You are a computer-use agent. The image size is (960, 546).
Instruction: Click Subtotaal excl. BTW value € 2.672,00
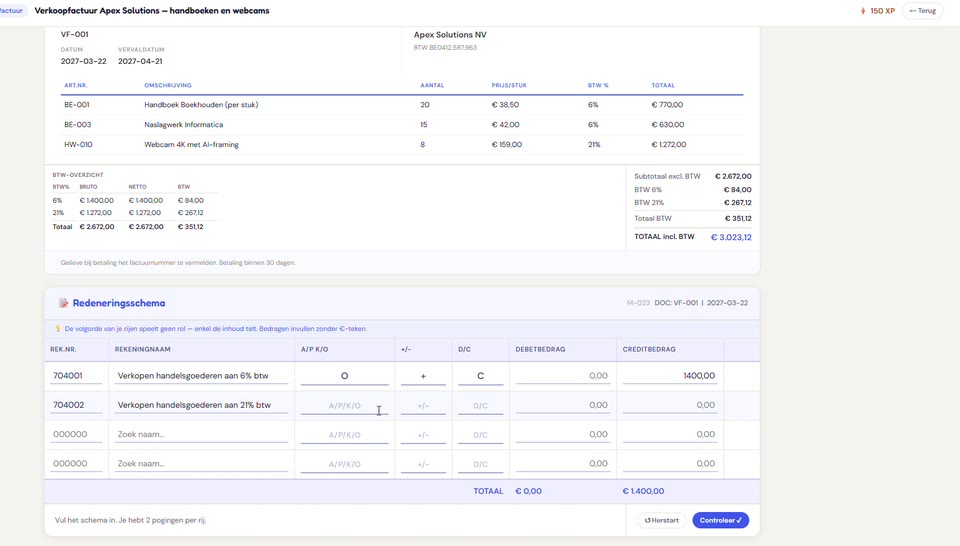pyautogui.click(x=733, y=176)
